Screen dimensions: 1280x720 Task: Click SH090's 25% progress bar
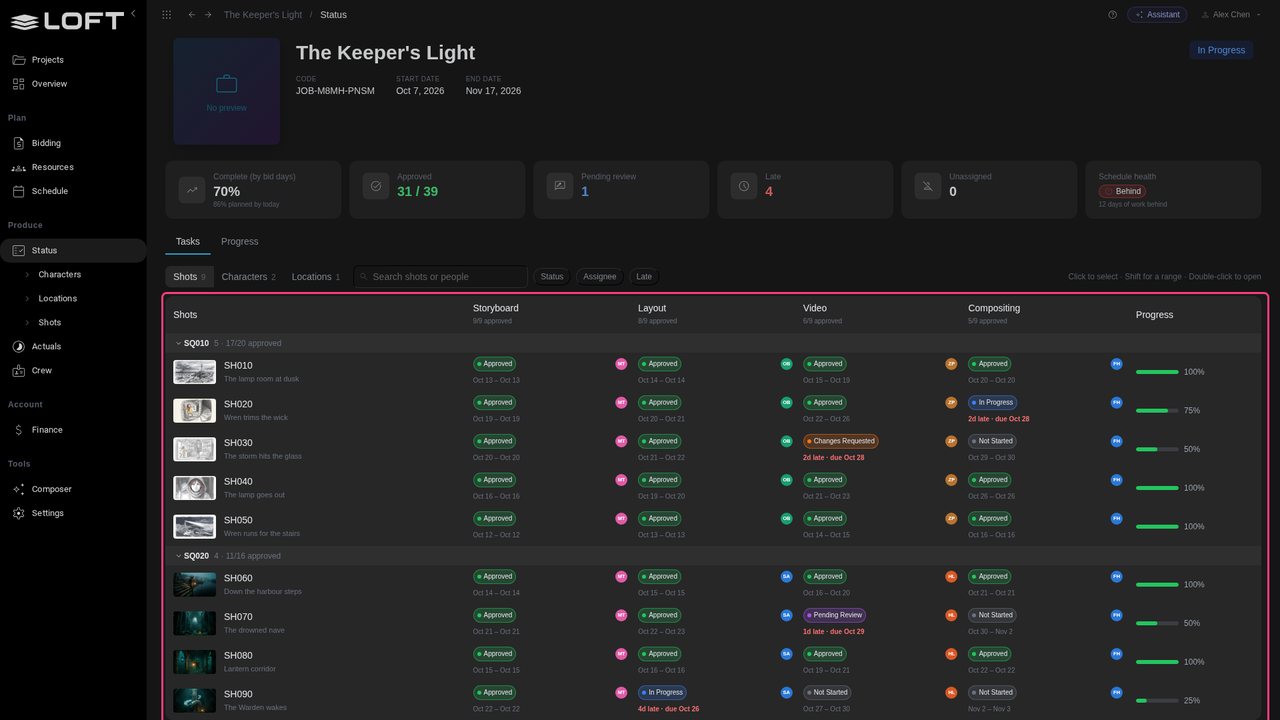(1157, 701)
